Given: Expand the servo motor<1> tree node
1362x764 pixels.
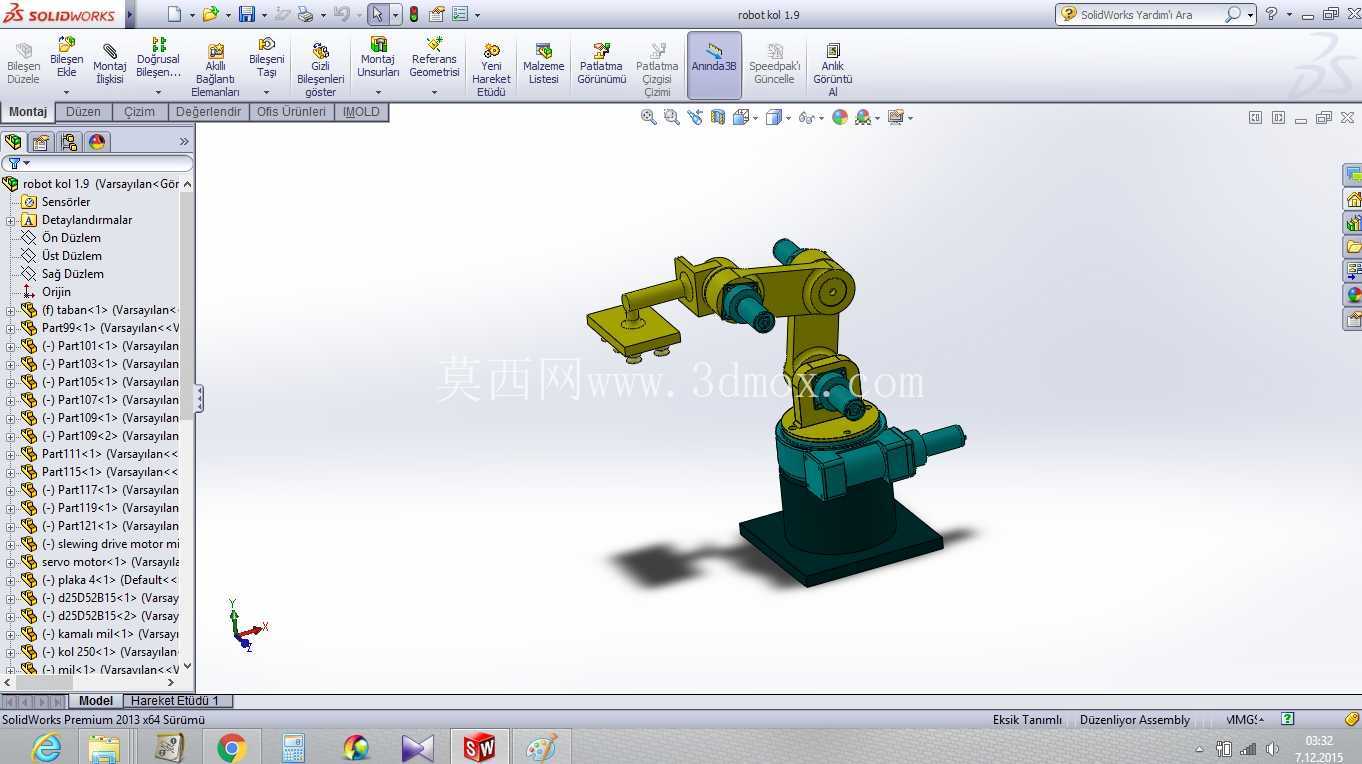Looking at the screenshot, I should [10, 562].
